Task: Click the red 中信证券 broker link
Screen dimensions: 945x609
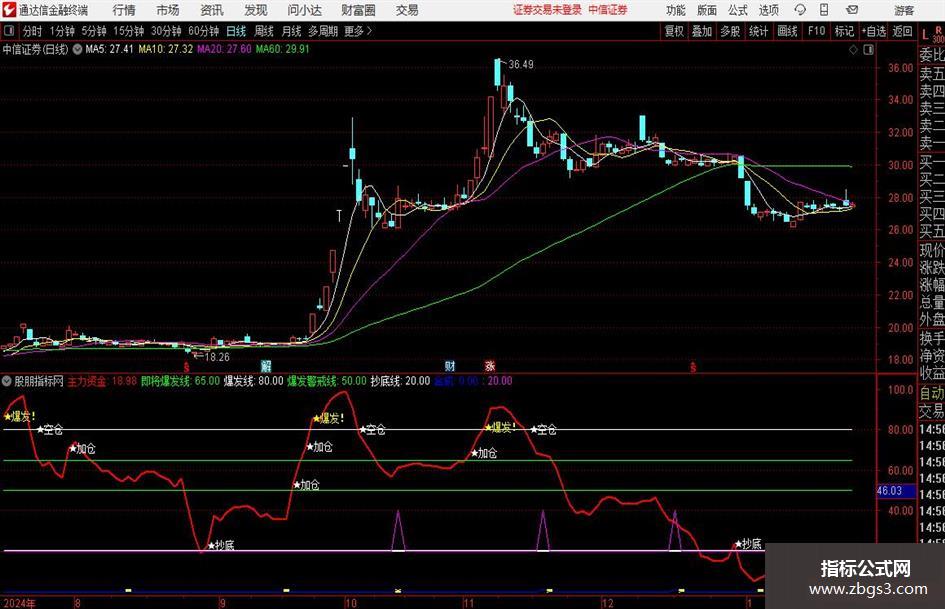Action: (608, 10)
